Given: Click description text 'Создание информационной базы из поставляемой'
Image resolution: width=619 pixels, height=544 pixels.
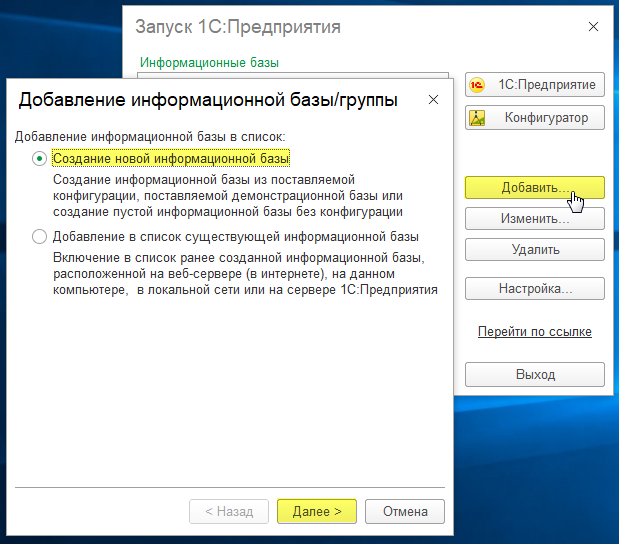Looking at the screenshot, I should pos(204,180).
